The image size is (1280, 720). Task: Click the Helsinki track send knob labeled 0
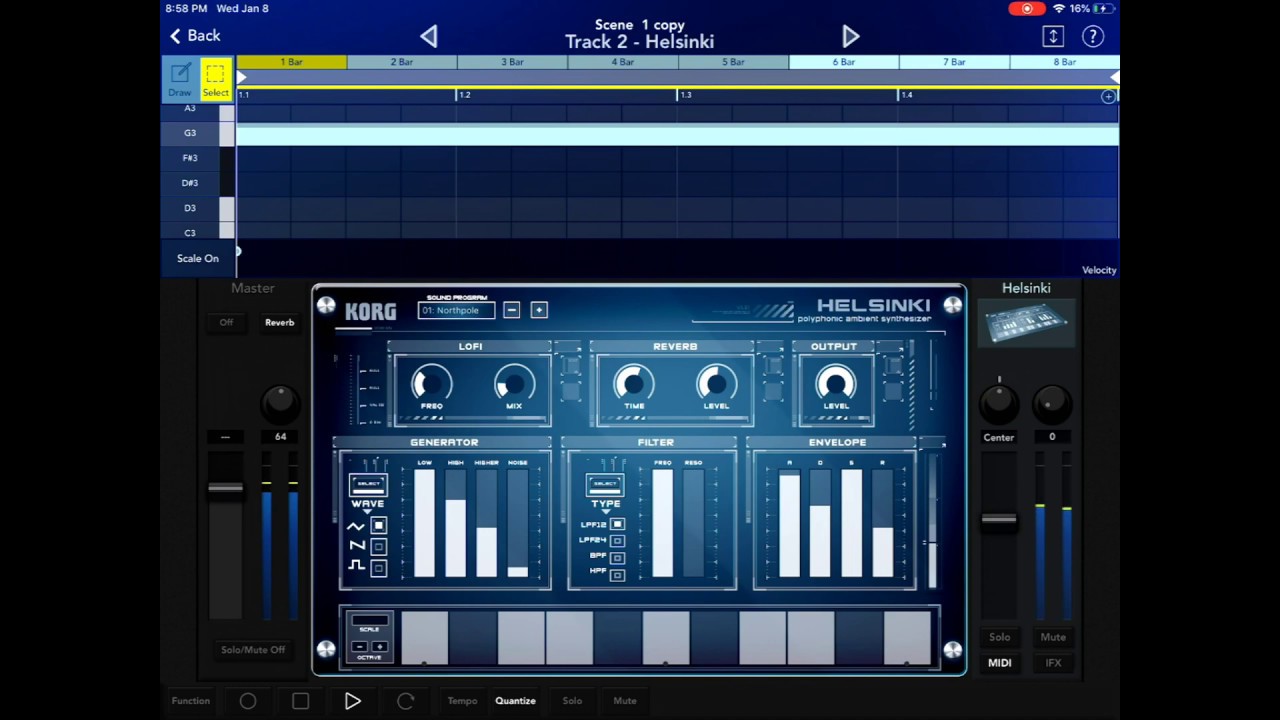pos(1052,402)
